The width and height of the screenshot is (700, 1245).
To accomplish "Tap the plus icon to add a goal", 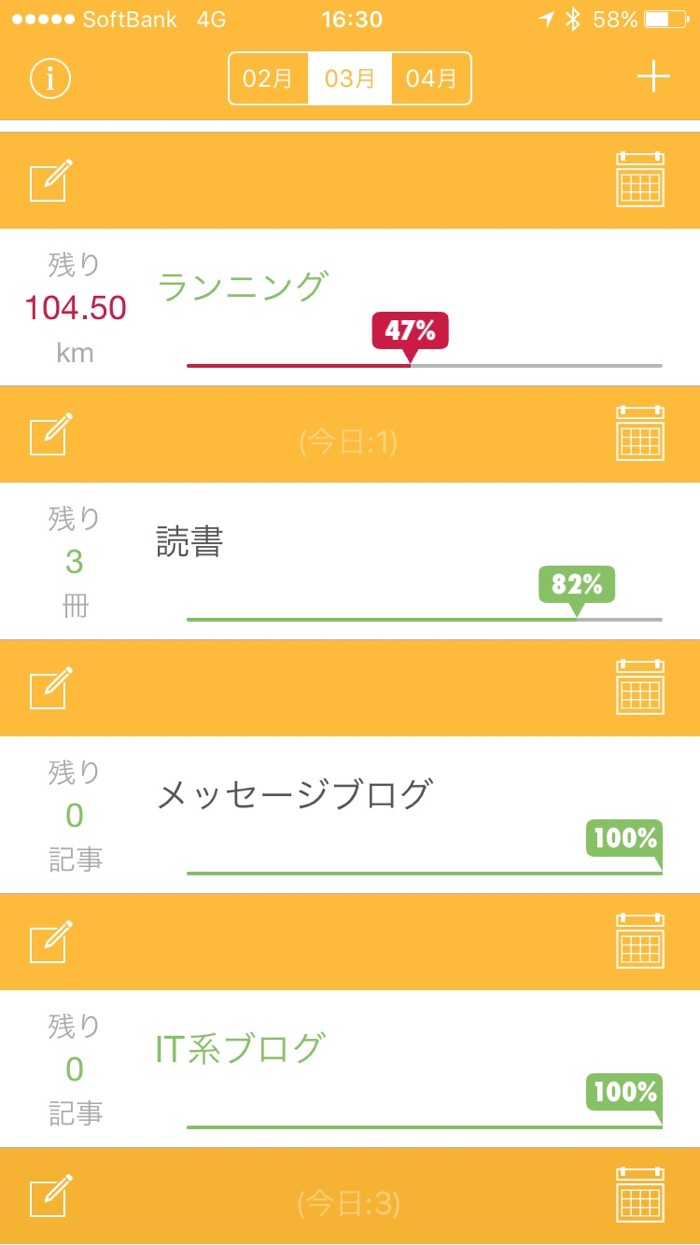I will 653,77.
